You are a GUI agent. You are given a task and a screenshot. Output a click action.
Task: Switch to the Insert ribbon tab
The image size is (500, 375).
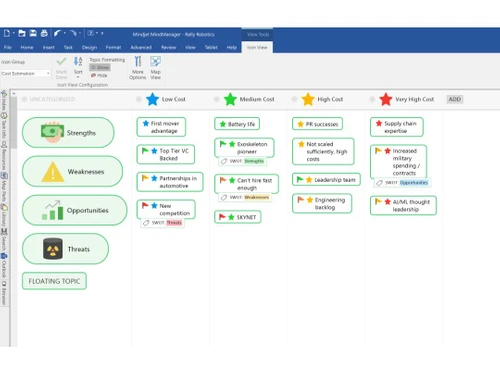click(49, 47)
